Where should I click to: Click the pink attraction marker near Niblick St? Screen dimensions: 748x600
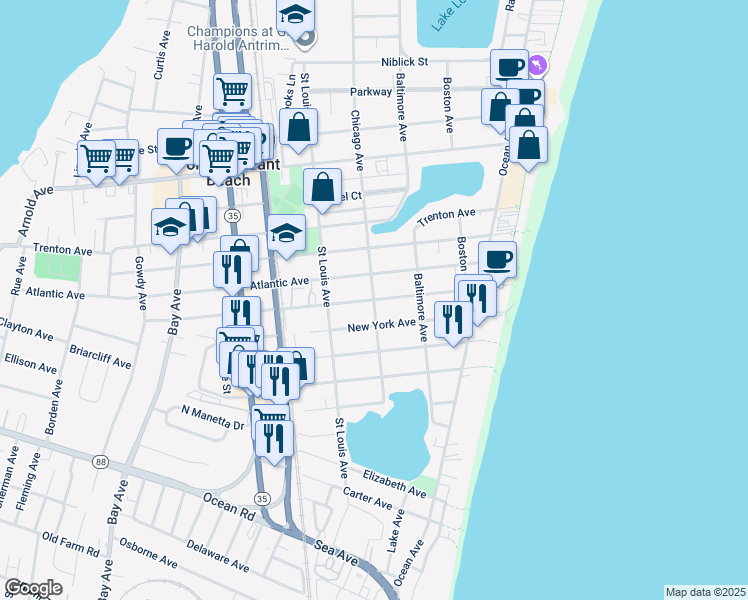[x=539, y=65]
